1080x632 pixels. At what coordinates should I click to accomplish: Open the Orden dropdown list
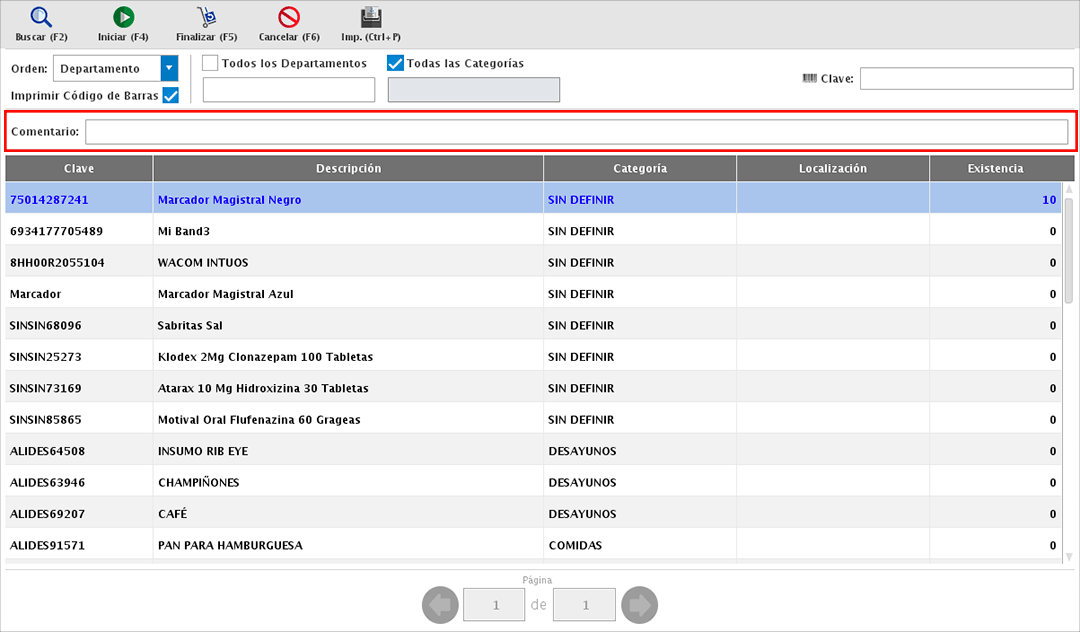169,68
